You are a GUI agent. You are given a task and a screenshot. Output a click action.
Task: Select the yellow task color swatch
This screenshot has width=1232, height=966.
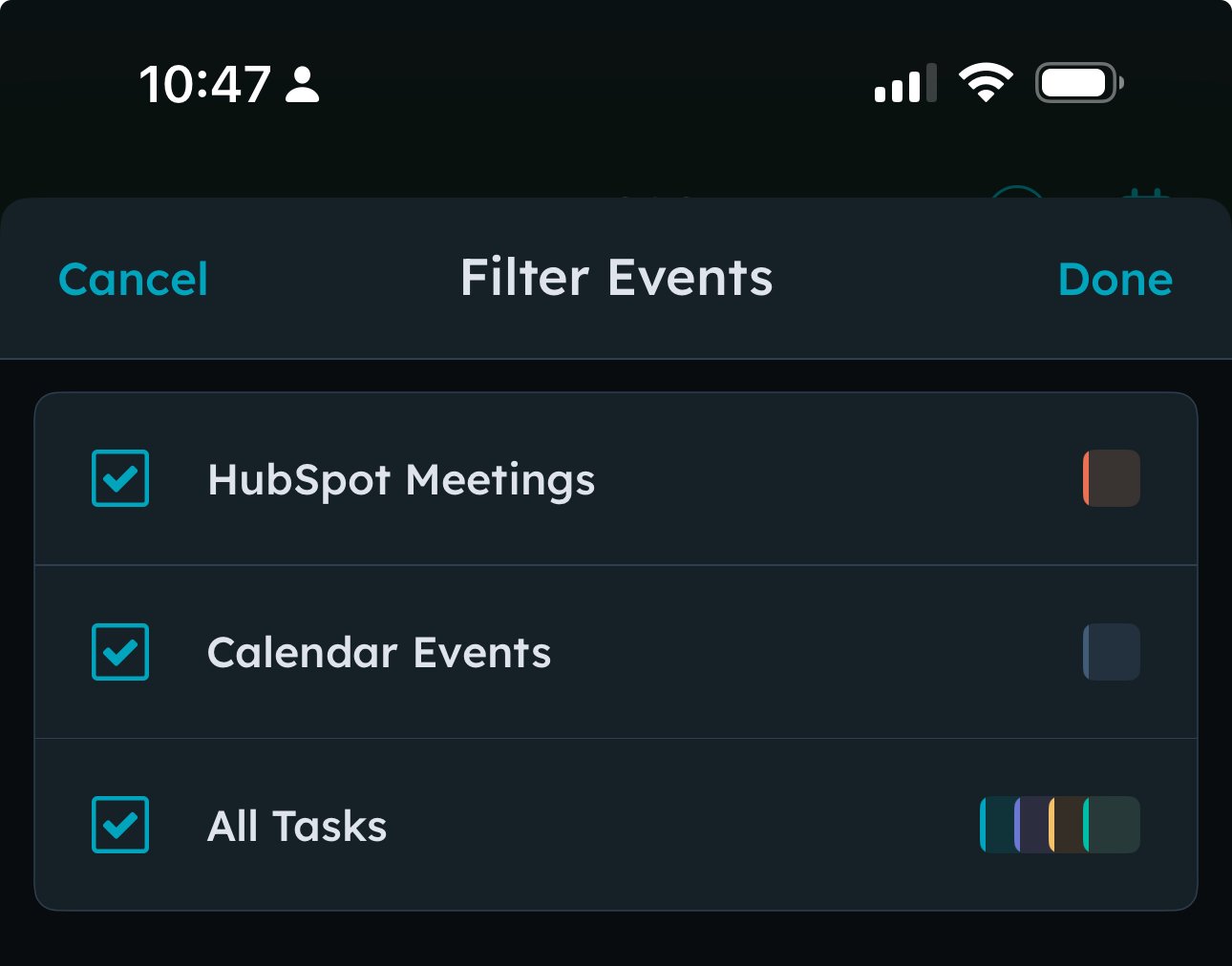pyautogui.click(x=1064, y=825)
